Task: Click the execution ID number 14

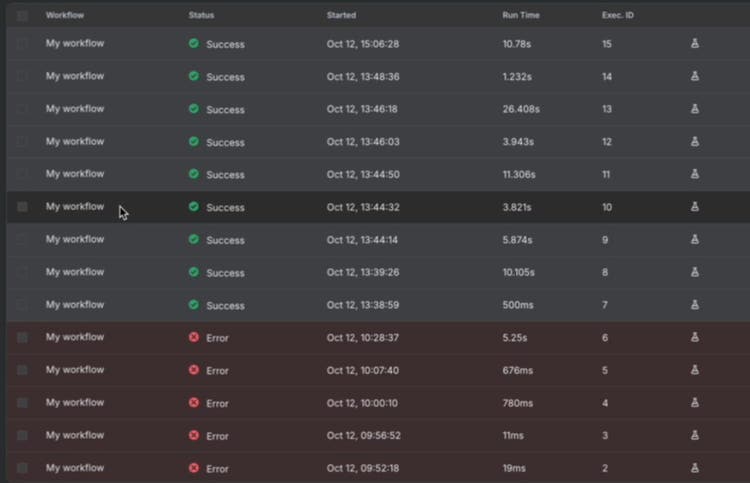Action: (x=607, y=77)
